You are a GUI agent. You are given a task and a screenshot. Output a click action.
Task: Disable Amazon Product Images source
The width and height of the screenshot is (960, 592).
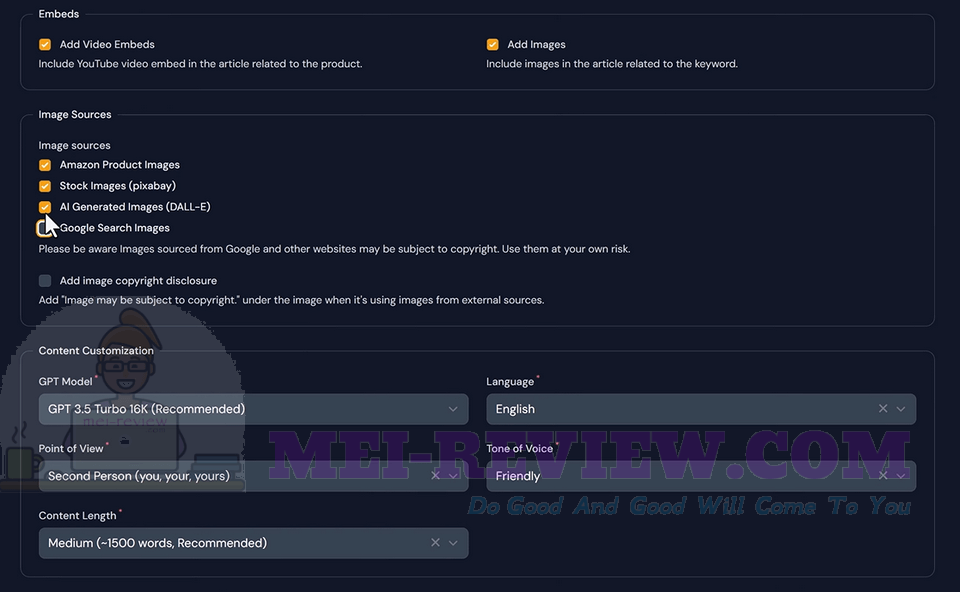pyautogui.click(x=45, y=165)
